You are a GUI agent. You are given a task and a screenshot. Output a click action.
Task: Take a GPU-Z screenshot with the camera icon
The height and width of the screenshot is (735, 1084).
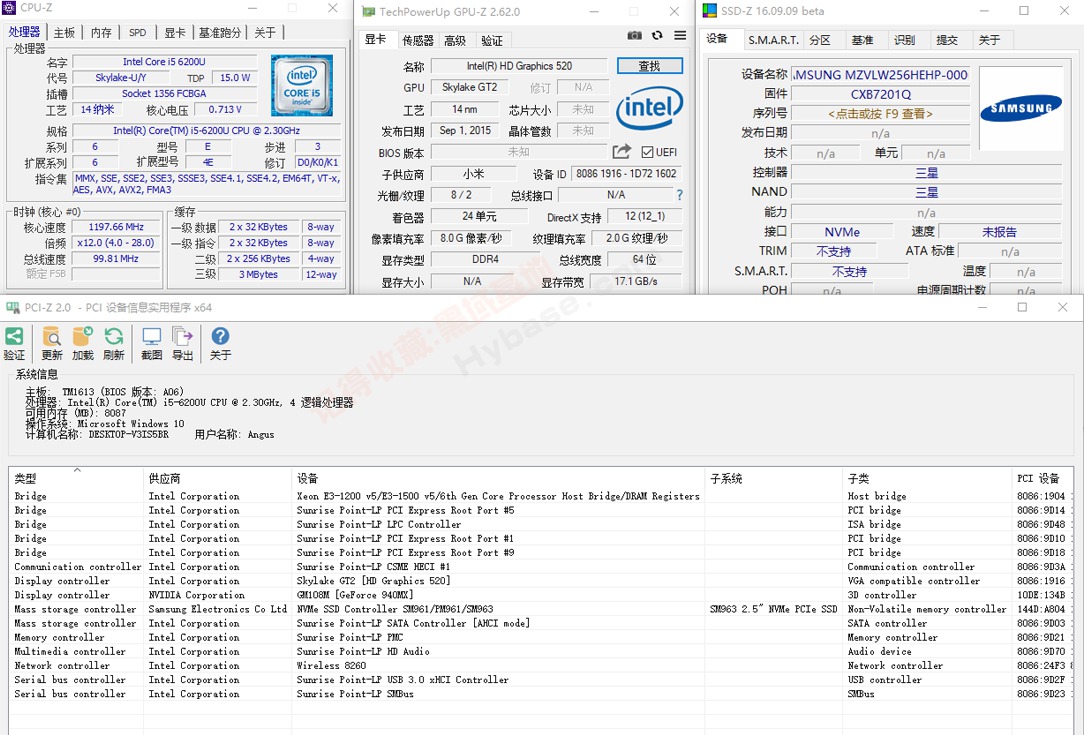pos(634,35)
